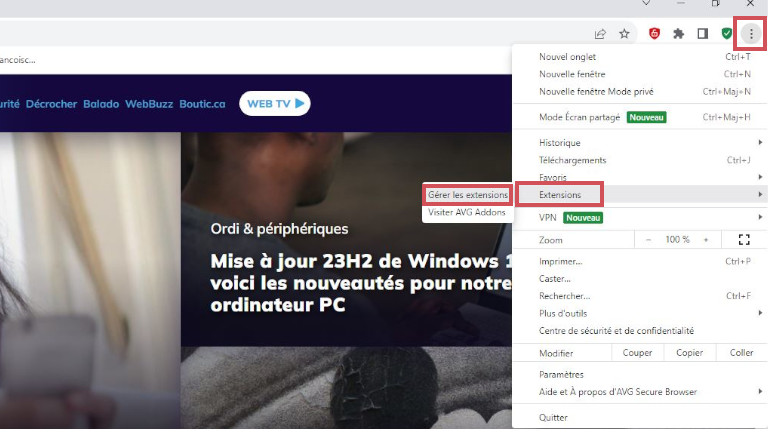Open the Boutic.ca navigation link

(x=203, y=104)
